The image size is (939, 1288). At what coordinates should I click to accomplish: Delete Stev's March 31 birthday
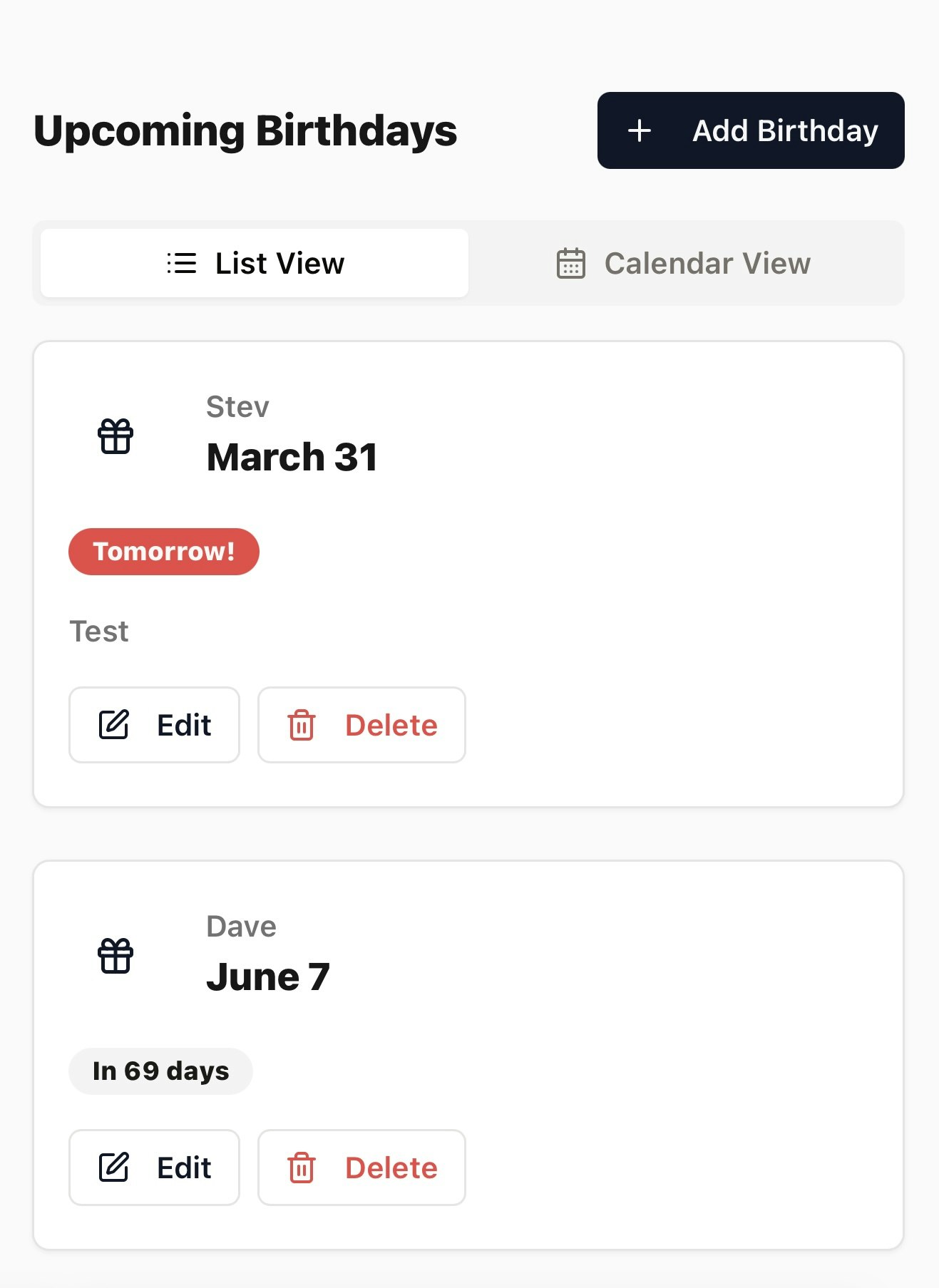click(361, 725)
